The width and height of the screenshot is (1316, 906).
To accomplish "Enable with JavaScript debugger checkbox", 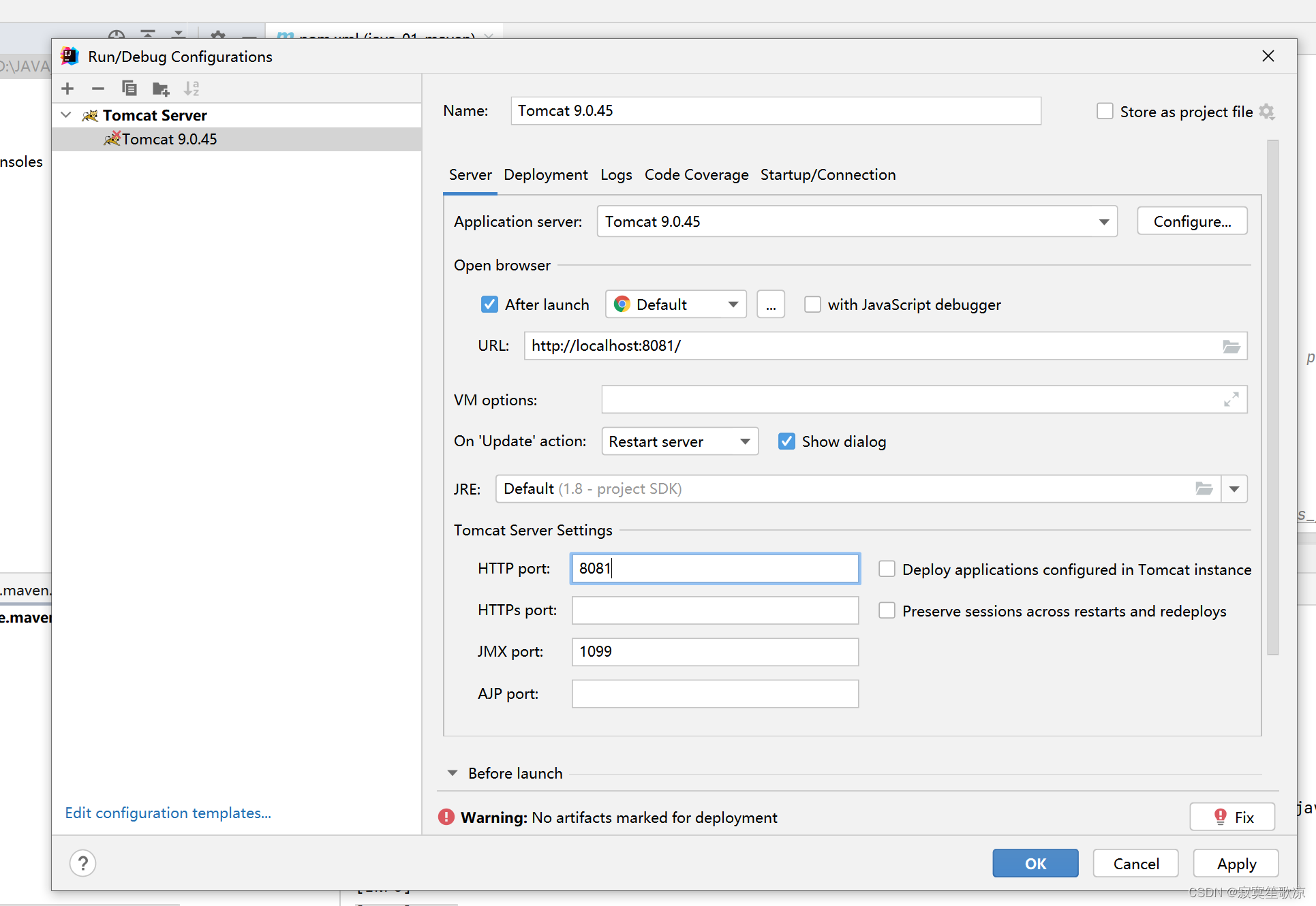I will click(812, 304).
